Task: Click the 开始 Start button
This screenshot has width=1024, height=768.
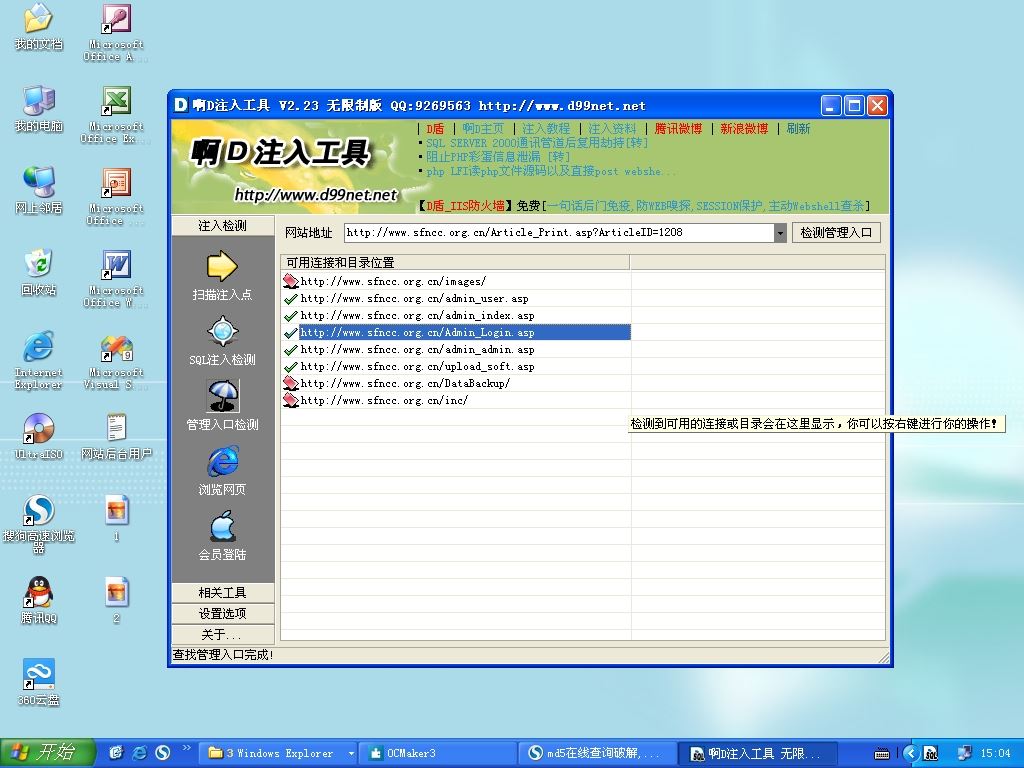Action: (x=48, y=753)
